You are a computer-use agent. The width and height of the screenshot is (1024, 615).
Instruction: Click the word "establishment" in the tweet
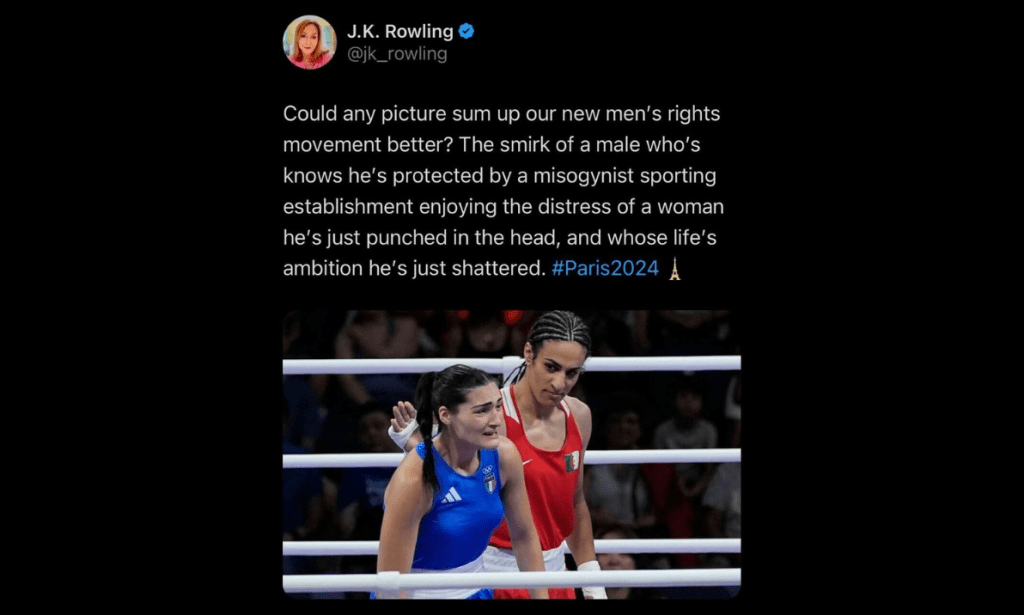(x=347, y=207)
